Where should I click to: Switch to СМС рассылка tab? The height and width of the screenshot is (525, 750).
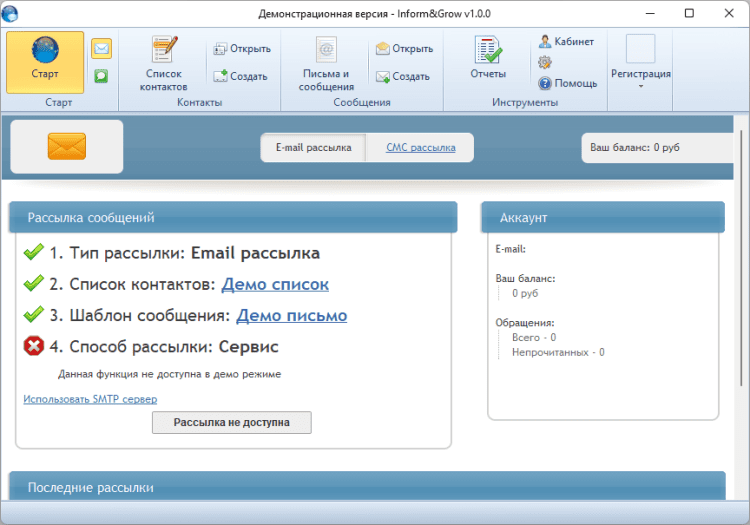point(420,148)
